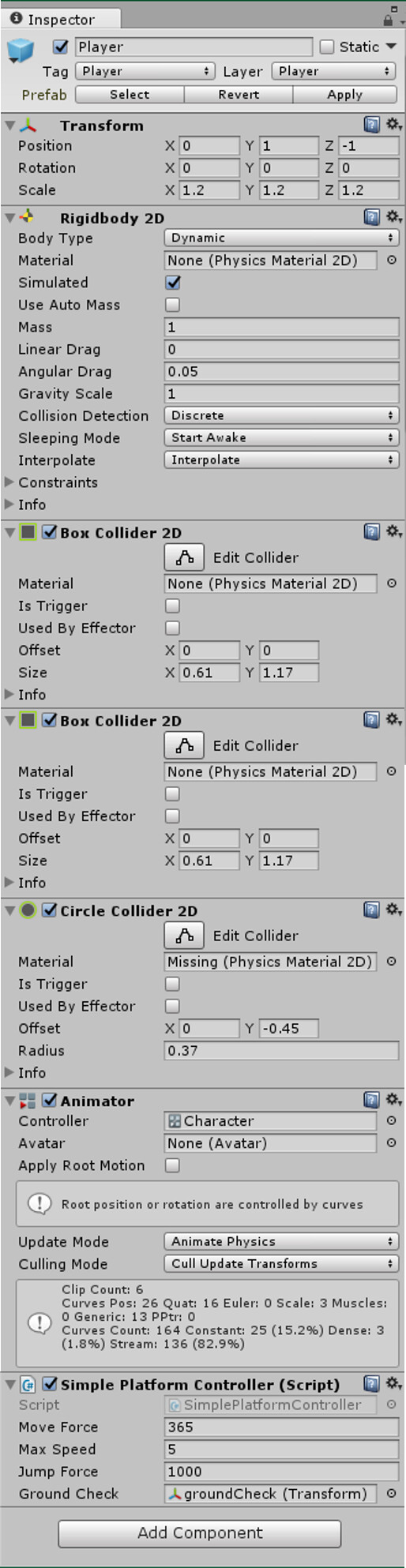Open the Culling Mode dropdown
The image size is (406, 1568).
click(281, 1263)
